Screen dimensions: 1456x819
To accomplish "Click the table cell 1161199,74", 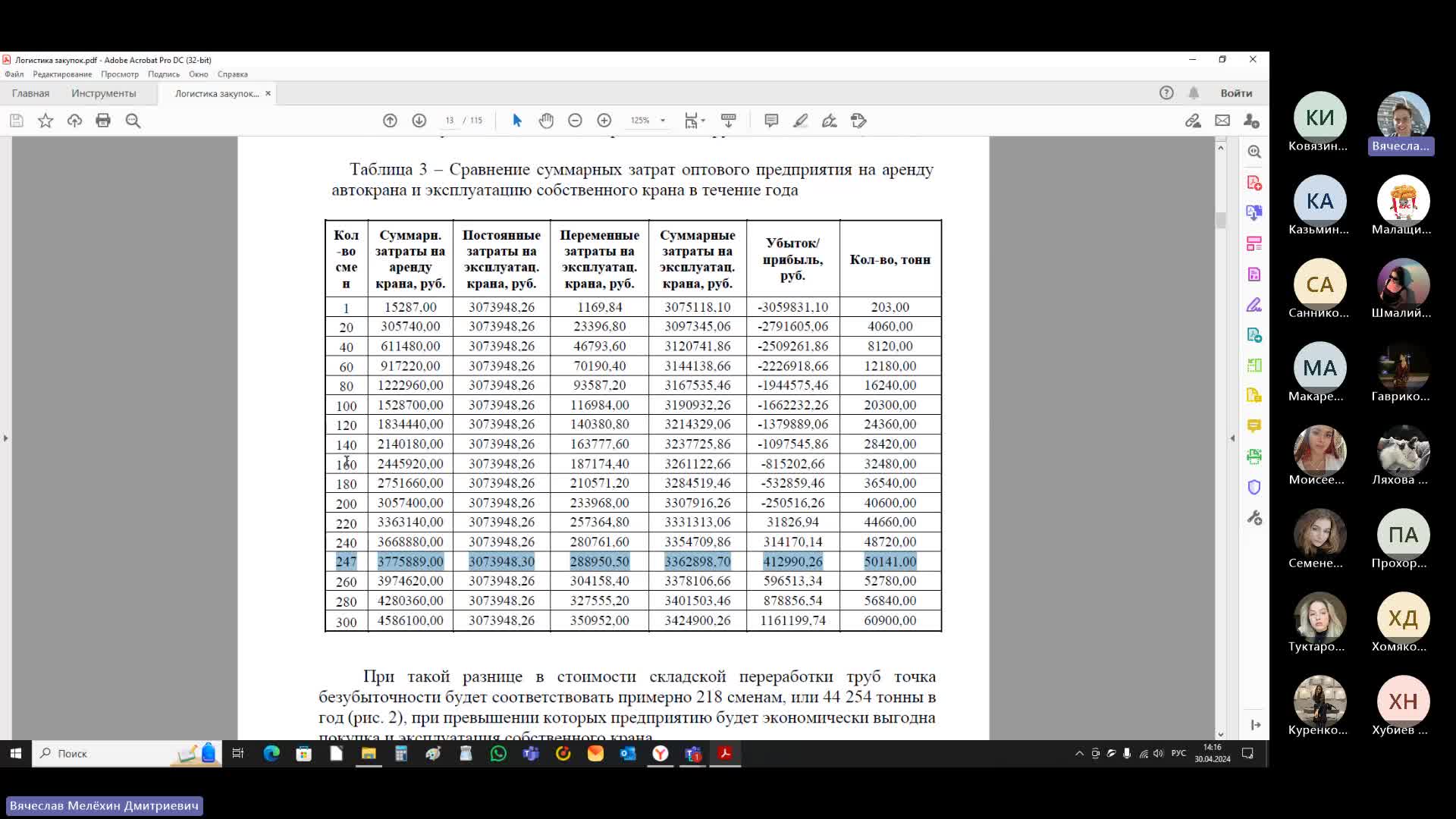I will [x=792, y=620].
